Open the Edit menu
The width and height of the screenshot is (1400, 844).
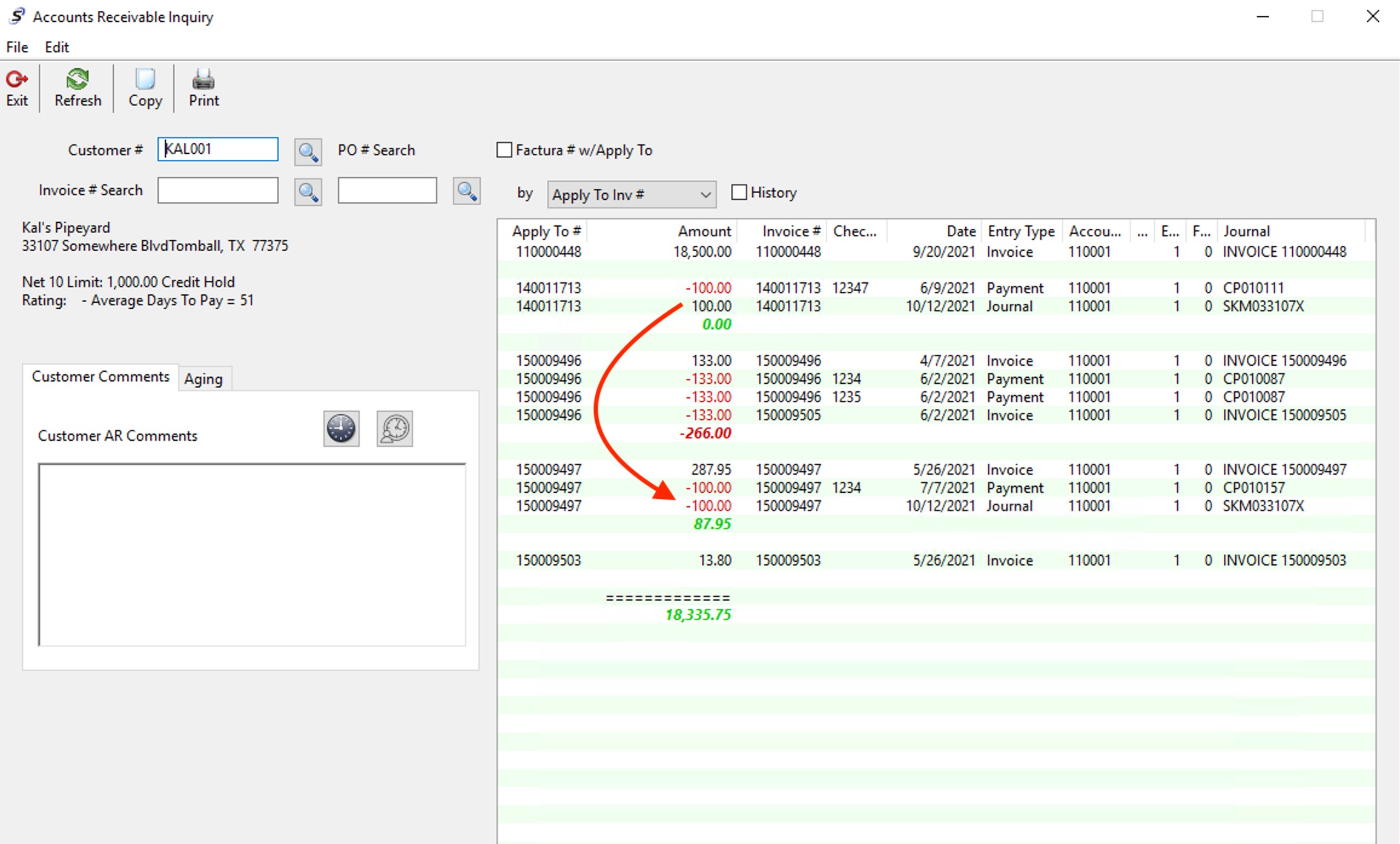click(57, 47)
